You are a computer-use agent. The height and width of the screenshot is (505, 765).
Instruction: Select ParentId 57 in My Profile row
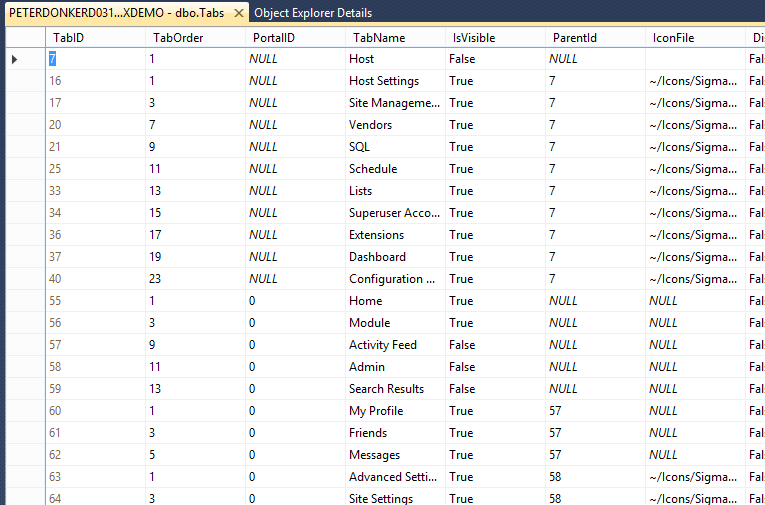pyautogui.click(x=595, y=411)
